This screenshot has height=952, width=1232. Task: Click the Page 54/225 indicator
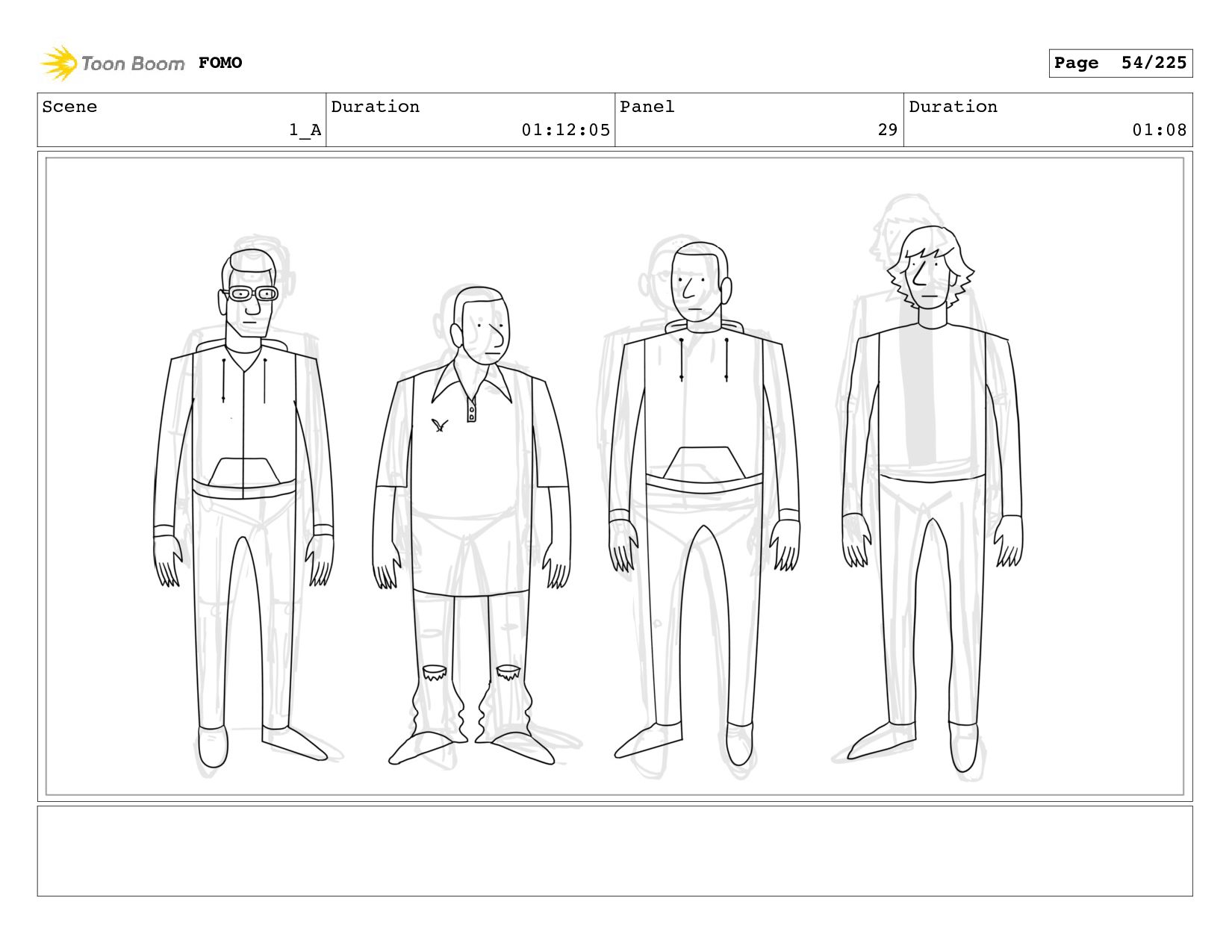click(1120, 63)
